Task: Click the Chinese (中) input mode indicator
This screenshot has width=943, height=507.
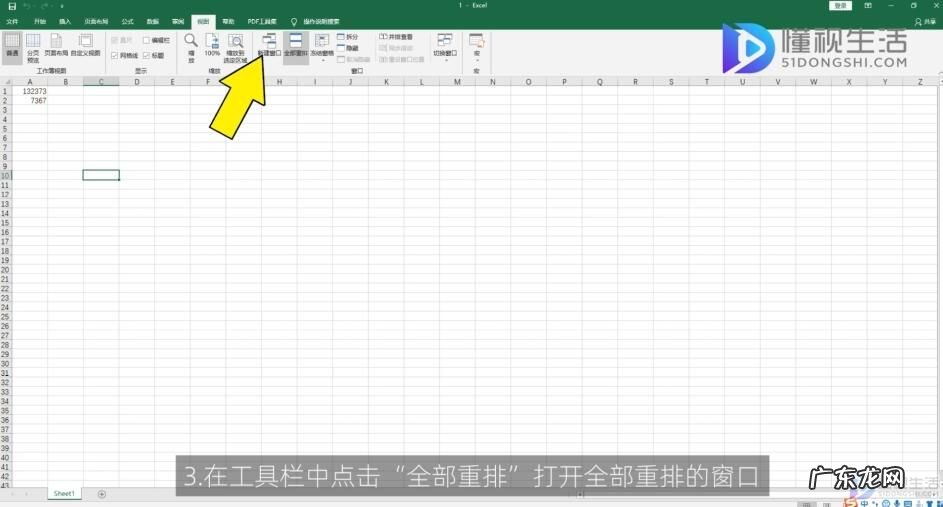Action: tap(864, 503)
